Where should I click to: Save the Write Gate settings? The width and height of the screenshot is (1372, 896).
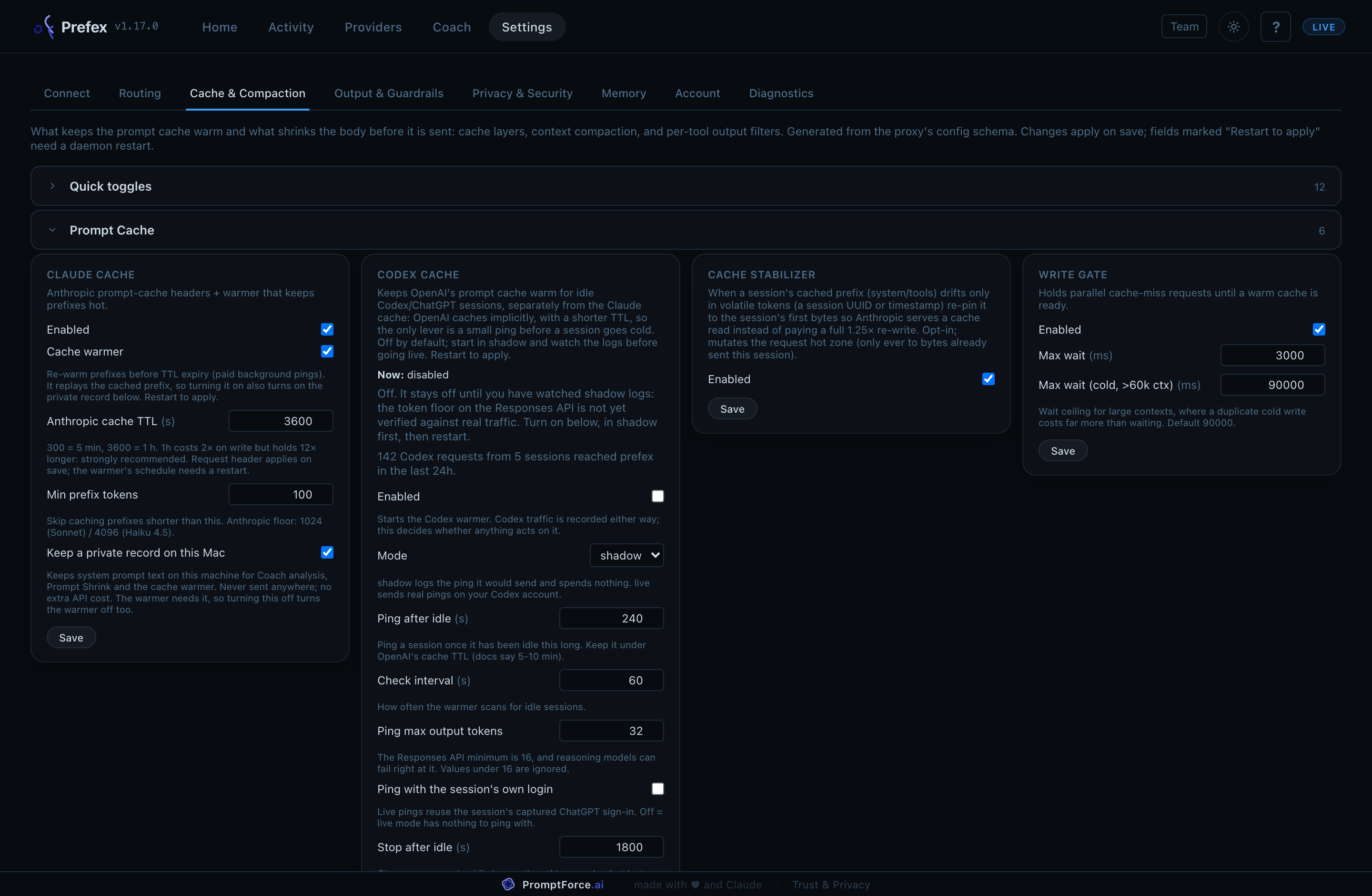coord(1062,450)
